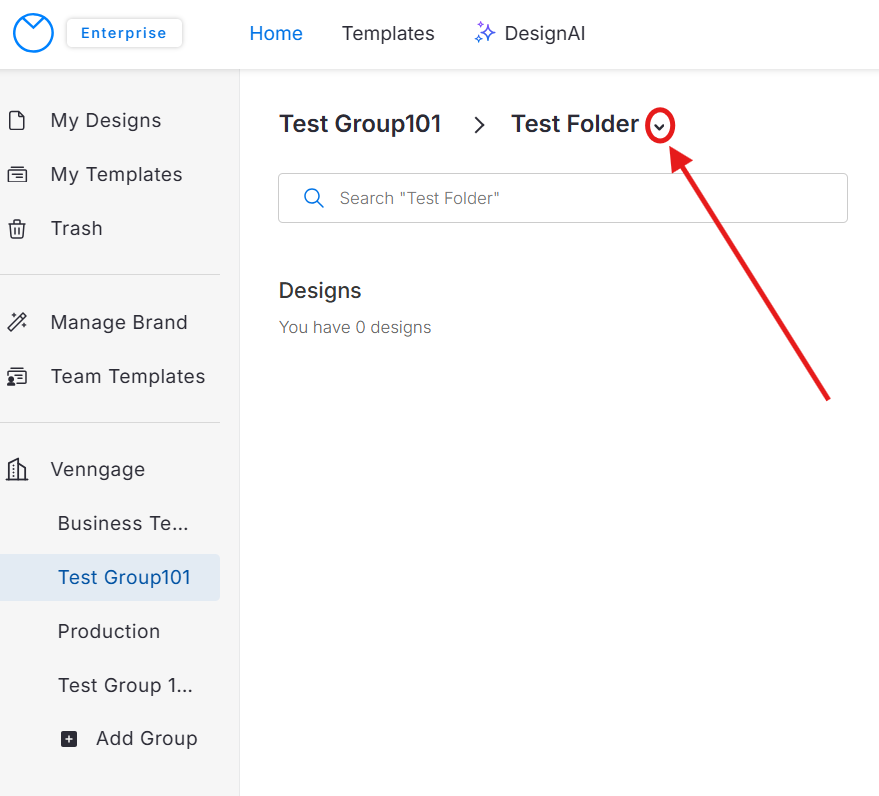Switch to the Templates tab
Image resolution: width=879 pixels, height=796 pixels.
point(388,33)
